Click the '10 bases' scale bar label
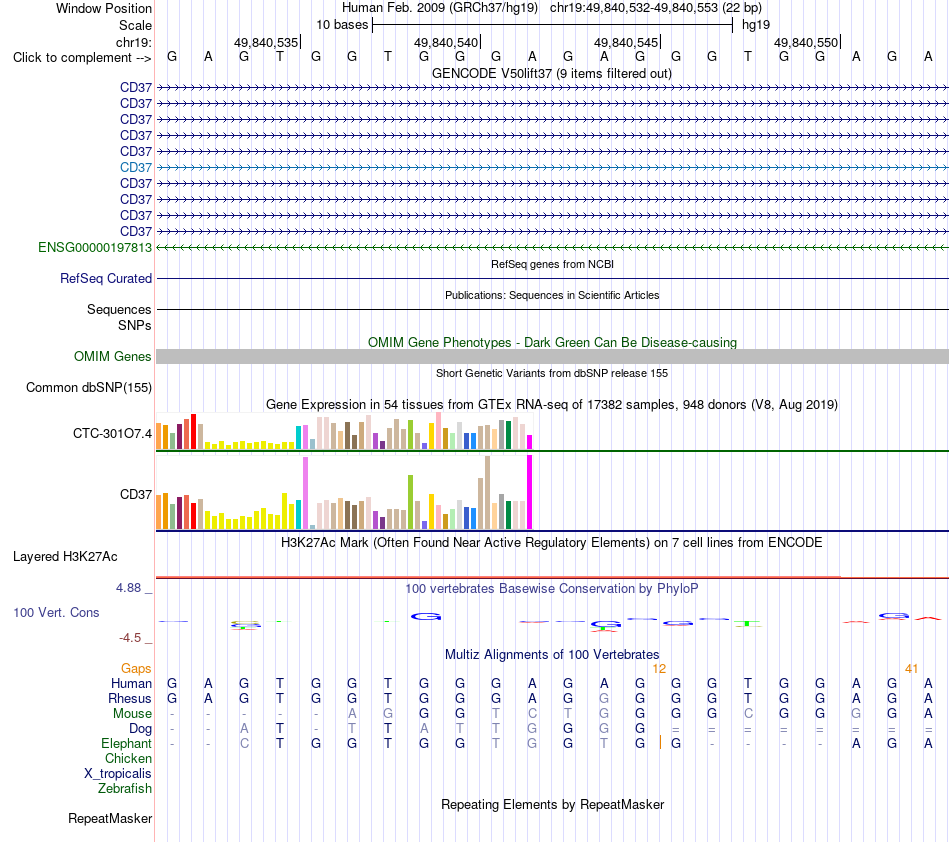This screenshot has width=950, height=842. [x=342, y=25]
